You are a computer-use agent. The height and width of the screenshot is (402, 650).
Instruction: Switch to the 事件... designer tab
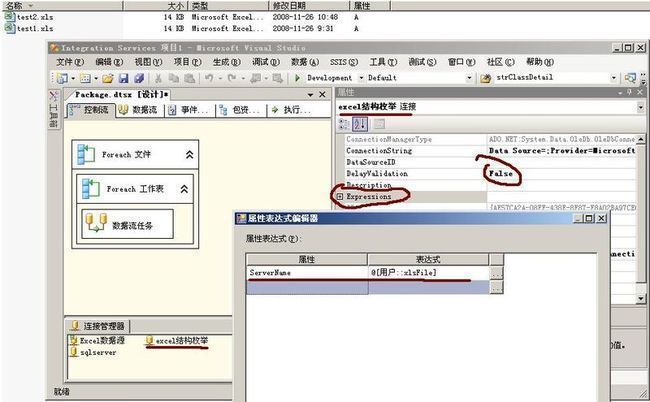(x=190, y=110)
